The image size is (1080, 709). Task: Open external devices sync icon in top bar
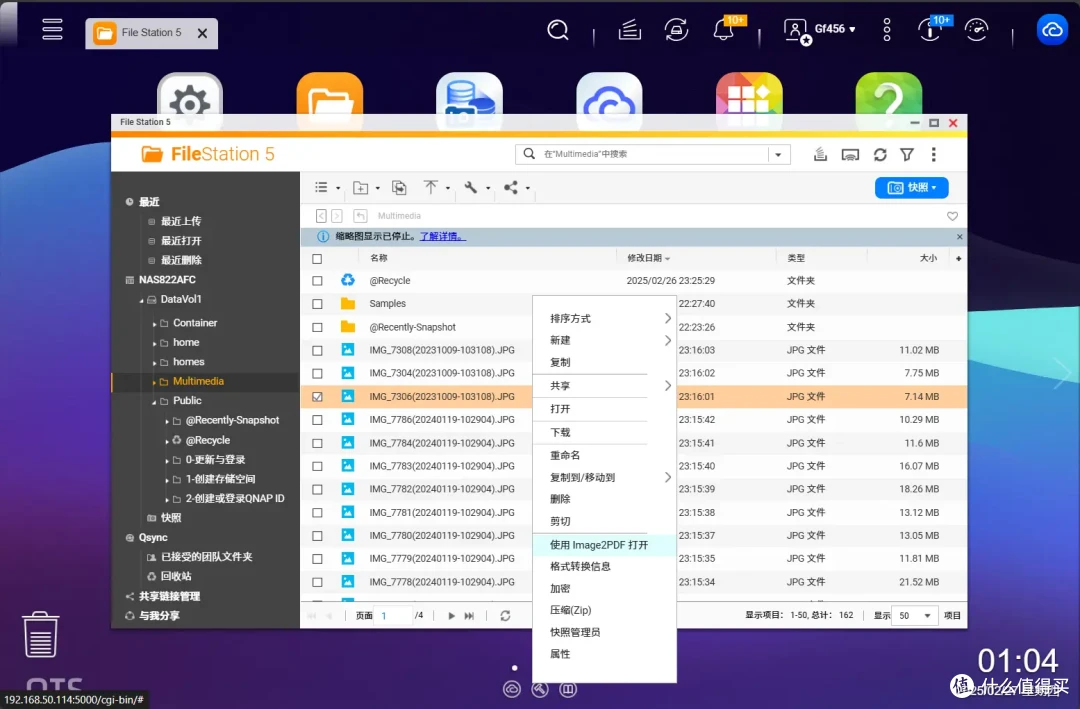[676, 30]
